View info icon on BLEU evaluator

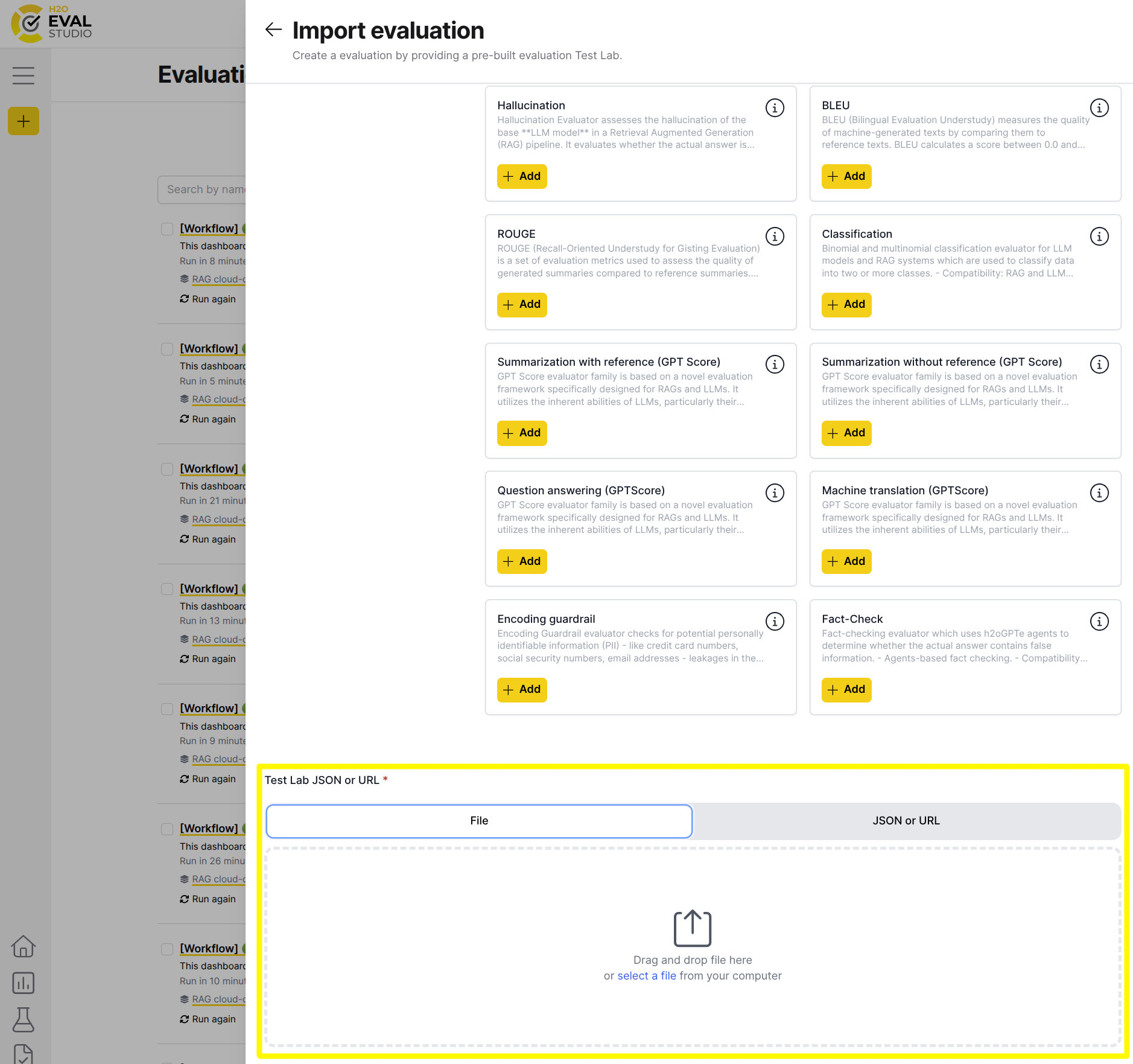point(1099,107)
